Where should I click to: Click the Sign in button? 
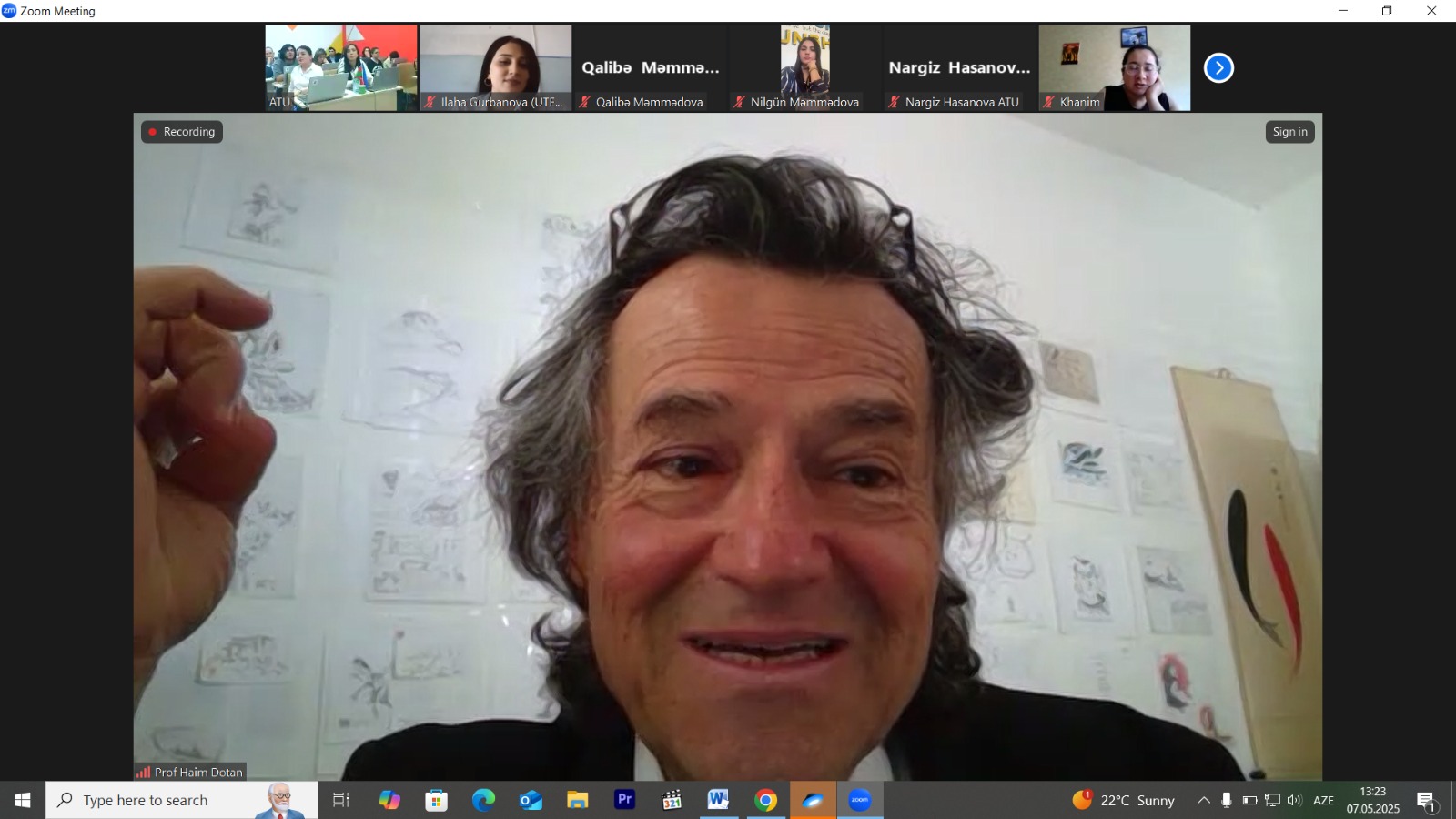coord(1290,132)
